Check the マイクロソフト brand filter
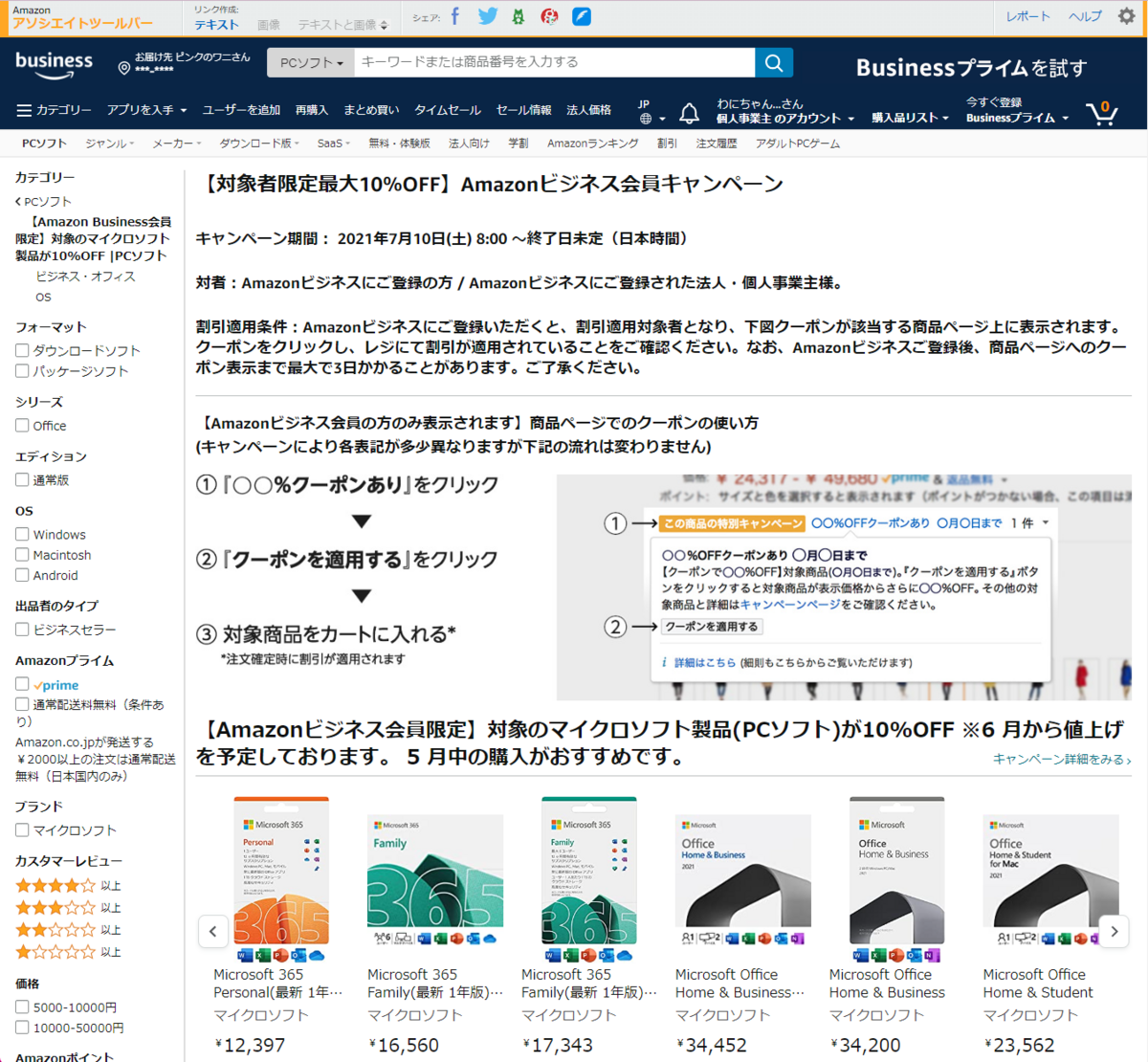Viewport: 1148px width, 1062px height. point(22,830)
